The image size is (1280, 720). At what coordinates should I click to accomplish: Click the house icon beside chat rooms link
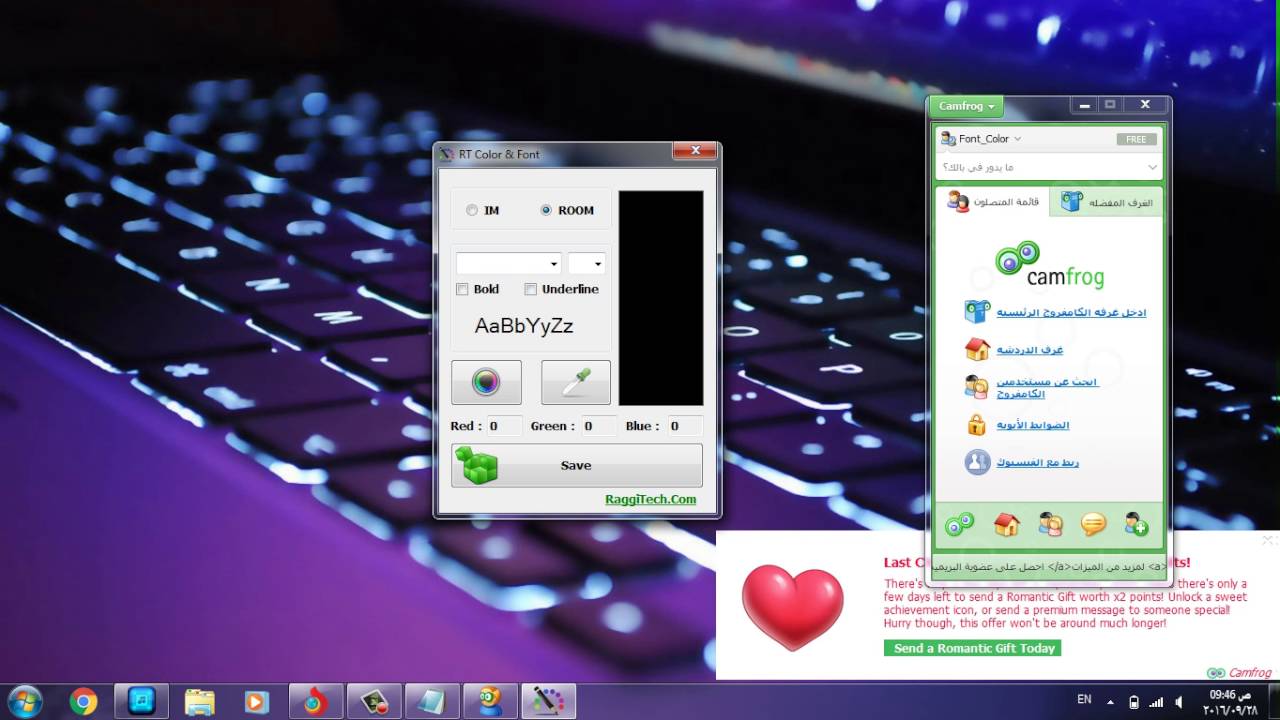click(977, 349)
